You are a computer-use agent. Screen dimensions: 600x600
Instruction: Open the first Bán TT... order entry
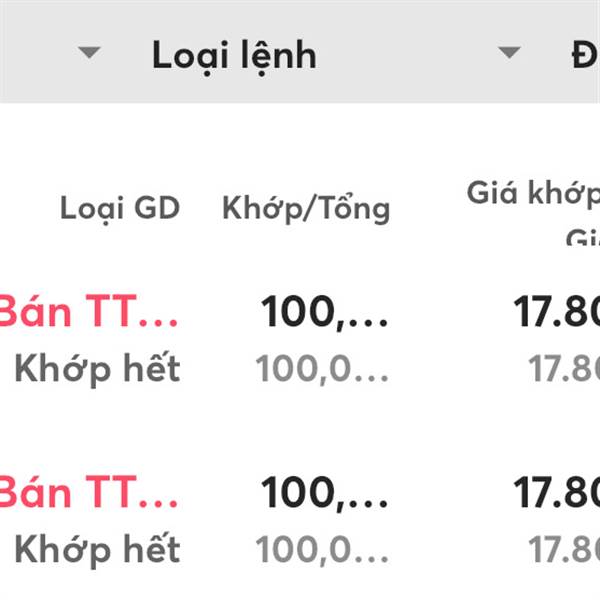88,311
